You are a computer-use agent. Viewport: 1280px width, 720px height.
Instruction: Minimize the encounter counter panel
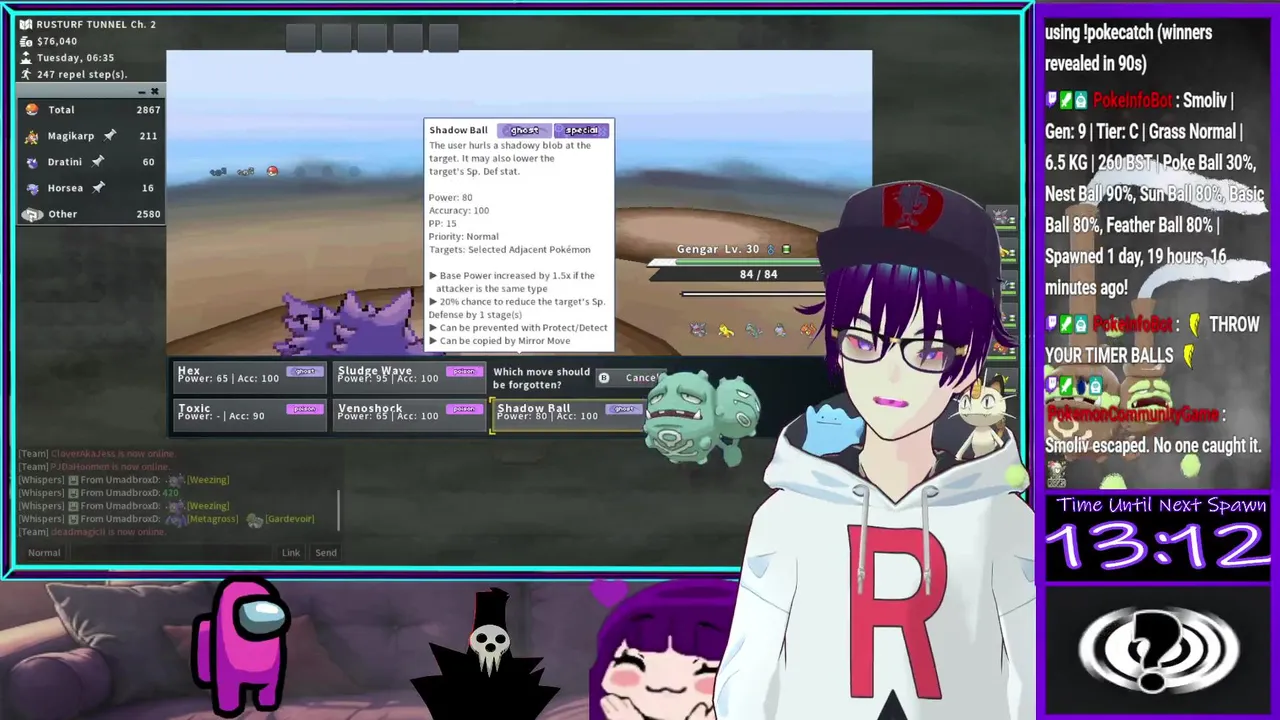click(x=142, y=91)
